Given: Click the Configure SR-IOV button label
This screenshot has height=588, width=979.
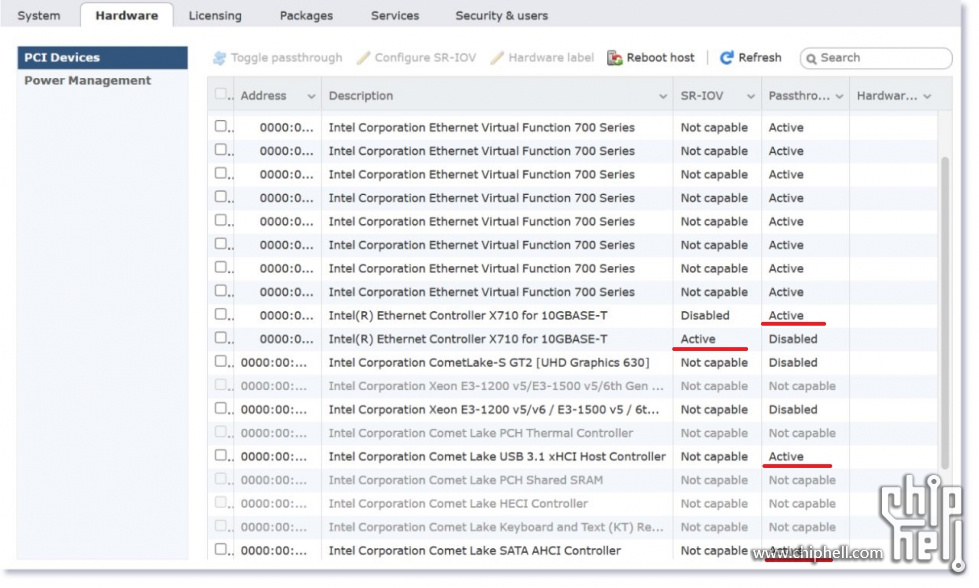Looking at the screenshot, I should coord(425,58).
